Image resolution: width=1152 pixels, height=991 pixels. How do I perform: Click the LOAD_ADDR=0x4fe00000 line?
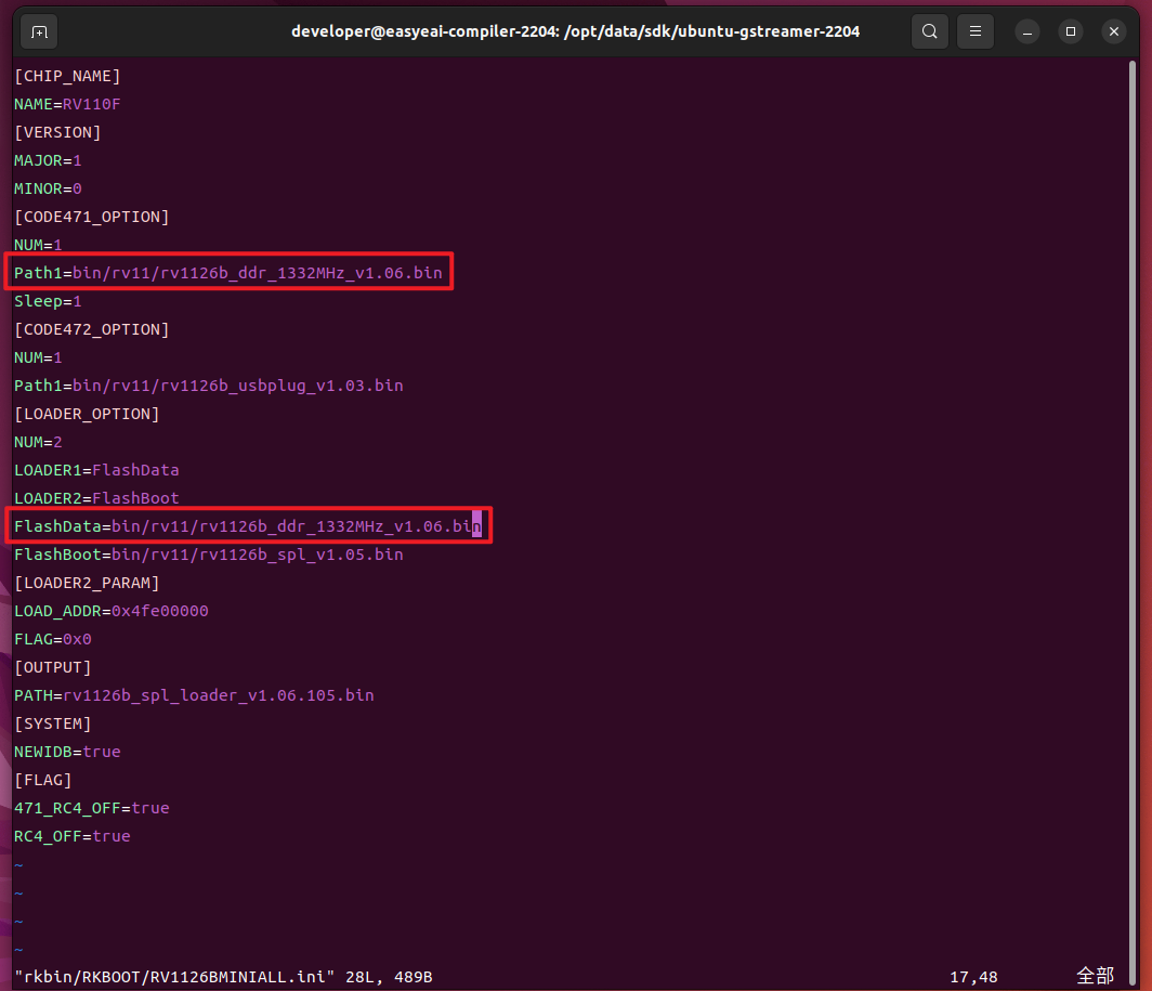coord(111,610)
